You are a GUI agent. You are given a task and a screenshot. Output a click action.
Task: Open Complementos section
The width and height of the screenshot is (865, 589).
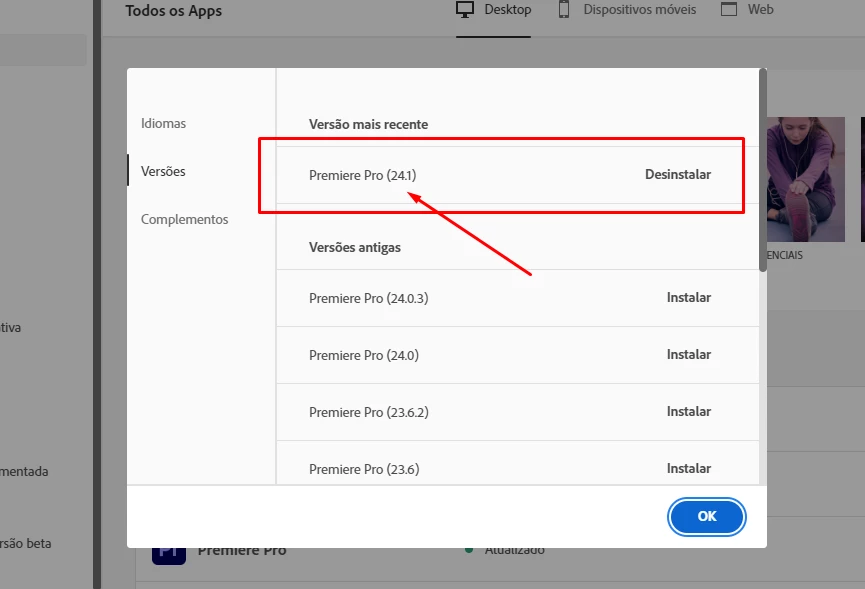(184, 219)
